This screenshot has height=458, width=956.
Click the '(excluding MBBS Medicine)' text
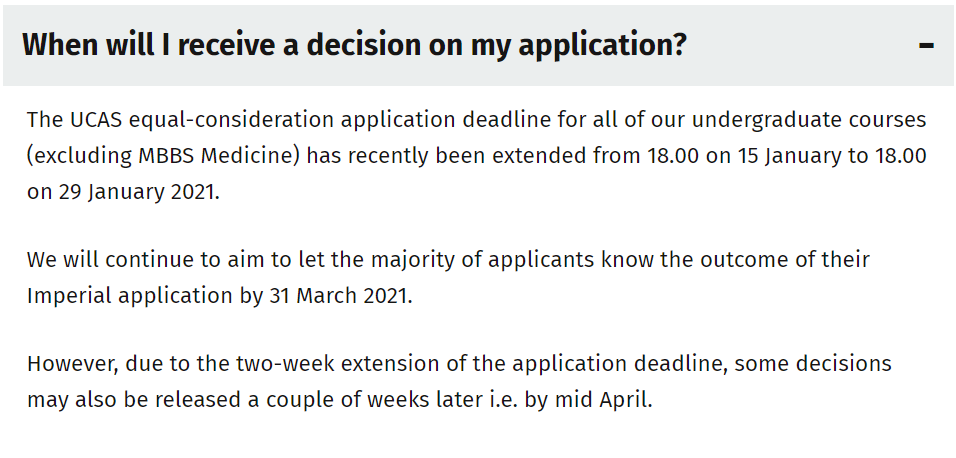163,156
